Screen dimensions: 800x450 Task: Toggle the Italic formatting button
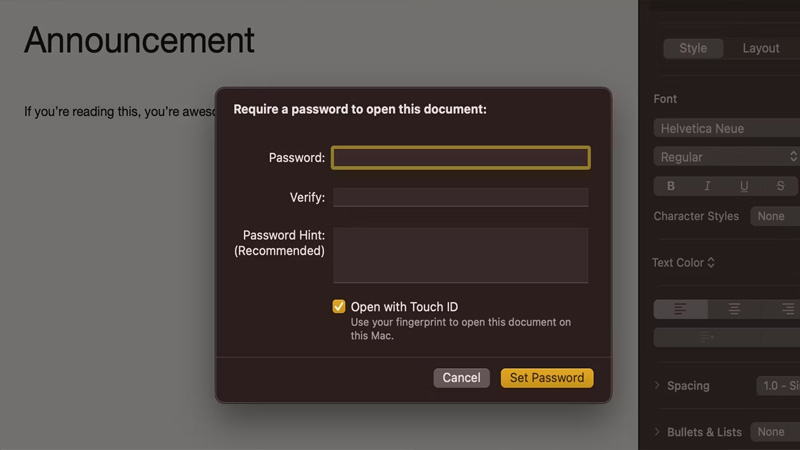707,186
